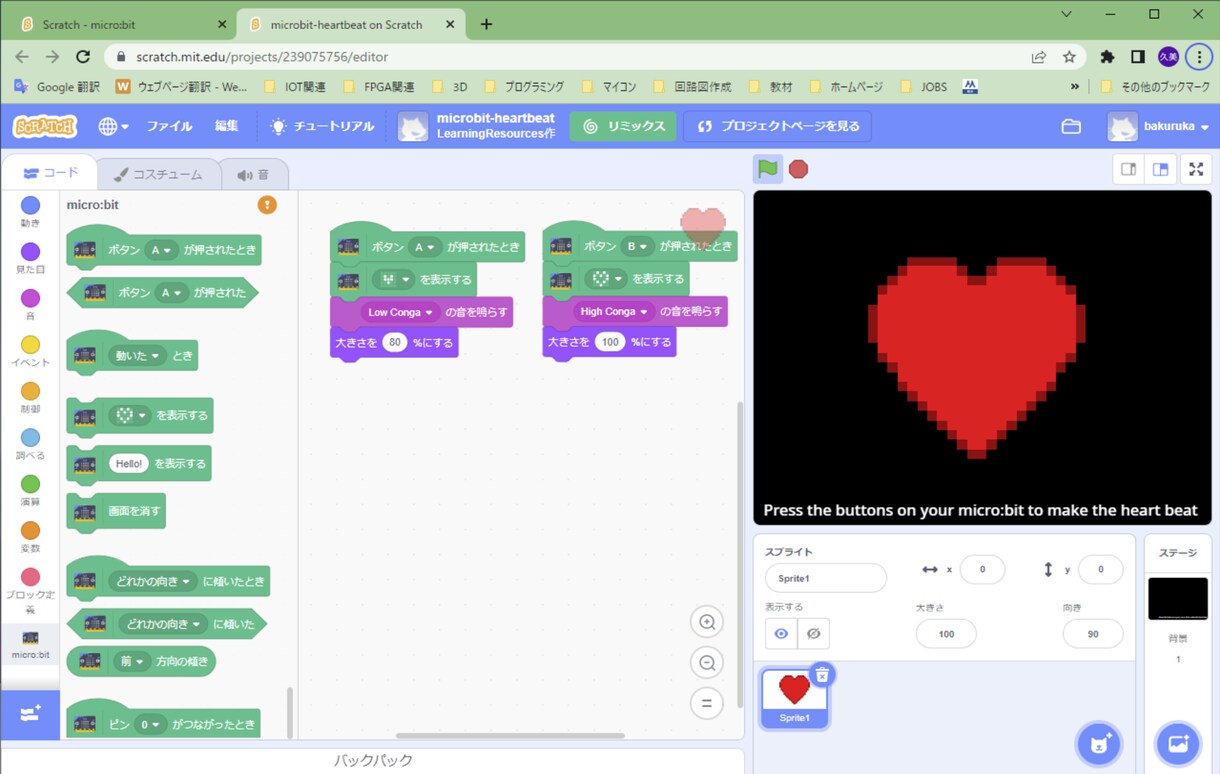This screenshot has width=1220, height=774.
Task: Click the sprite name field Sprite1
Action: [x=825, y=578]
